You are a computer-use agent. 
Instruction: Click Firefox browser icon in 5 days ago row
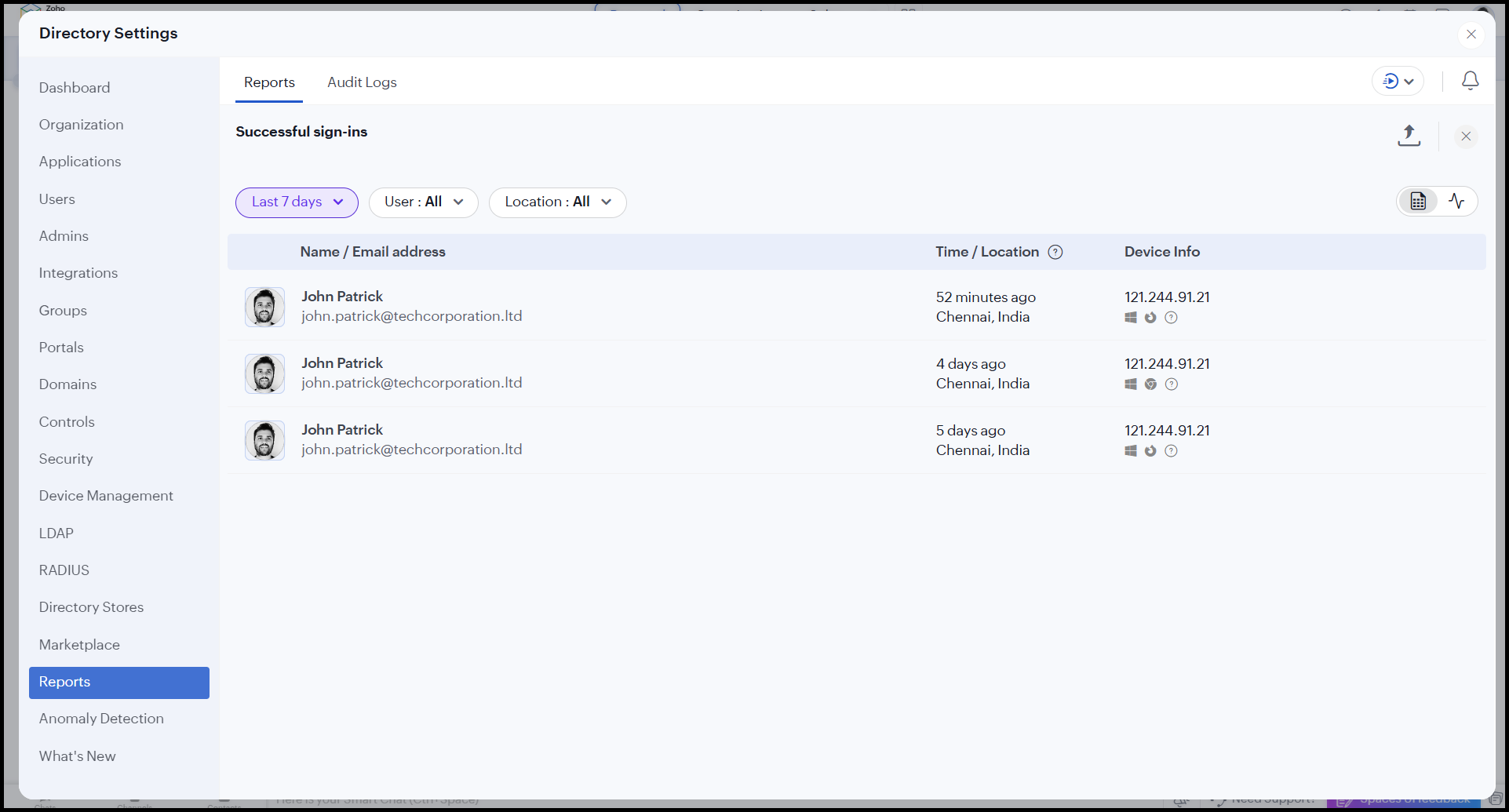[x=1150, y=451]
